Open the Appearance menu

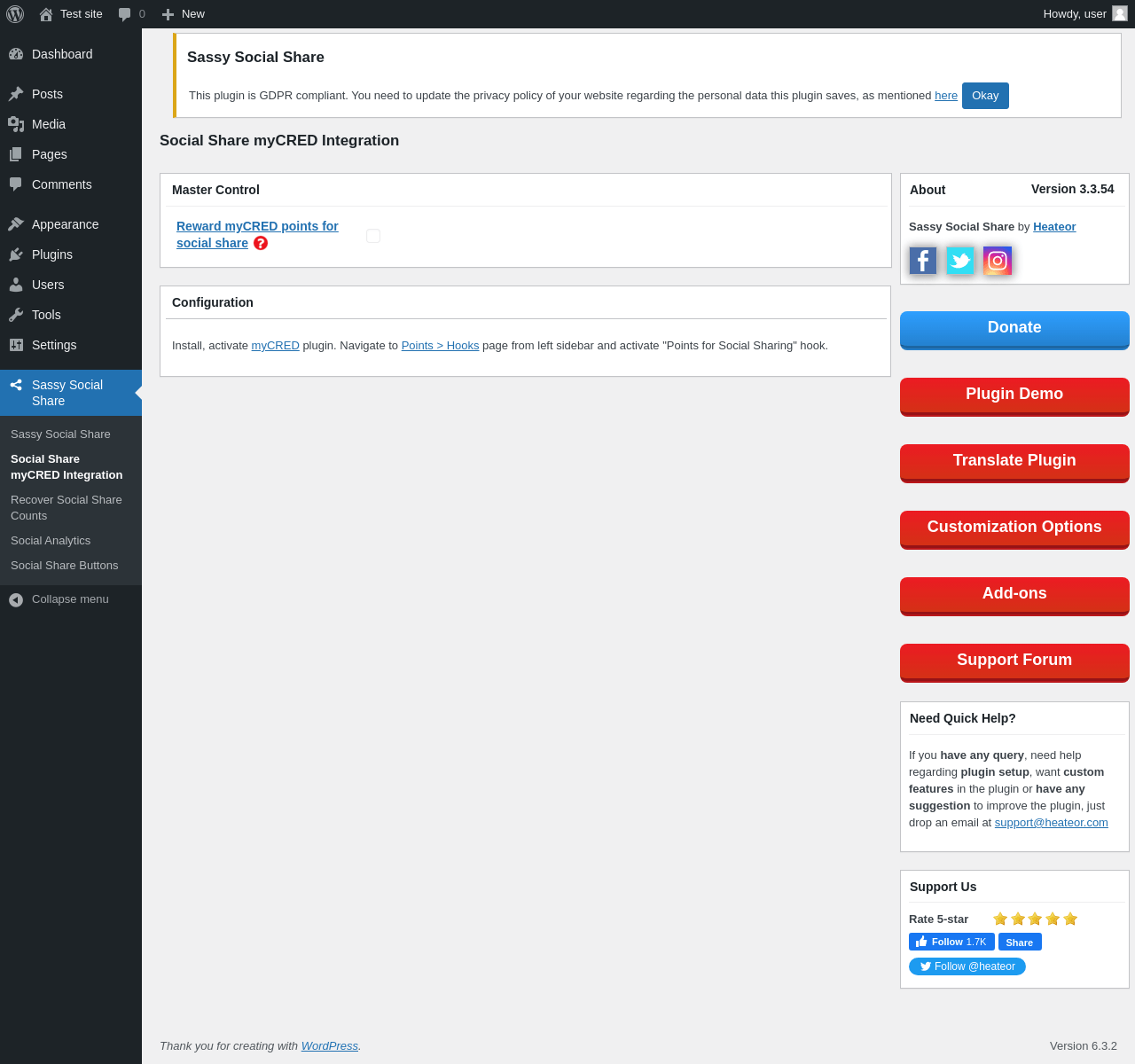pyautogui.click(x=71, y=224)
